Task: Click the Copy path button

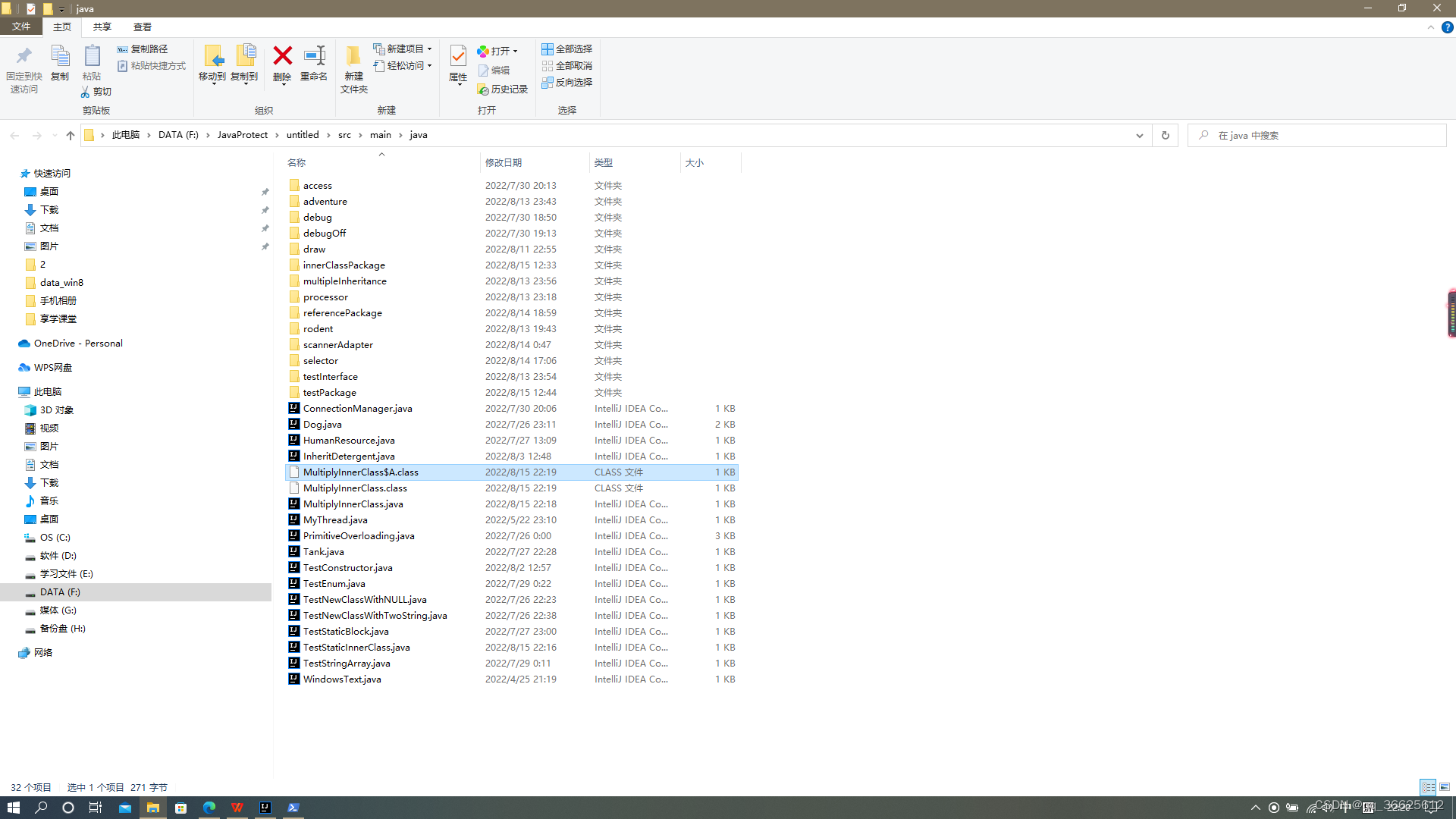Action: (143, 49)
